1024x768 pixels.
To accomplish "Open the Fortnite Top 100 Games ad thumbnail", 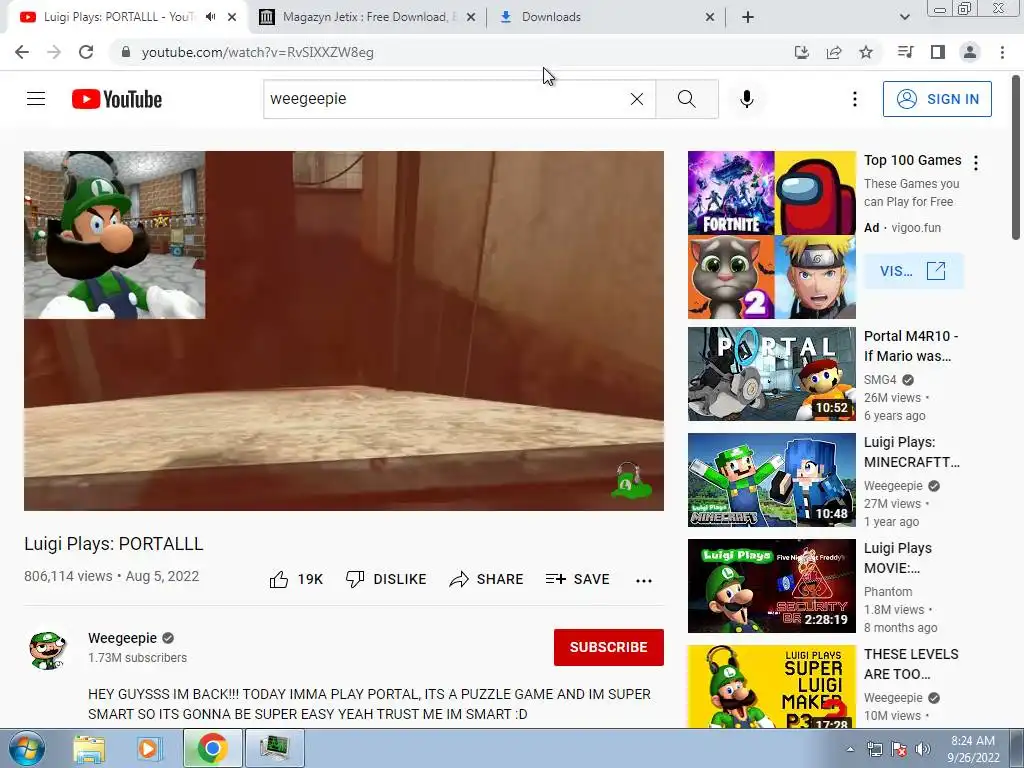I will (x=772, y=235).
